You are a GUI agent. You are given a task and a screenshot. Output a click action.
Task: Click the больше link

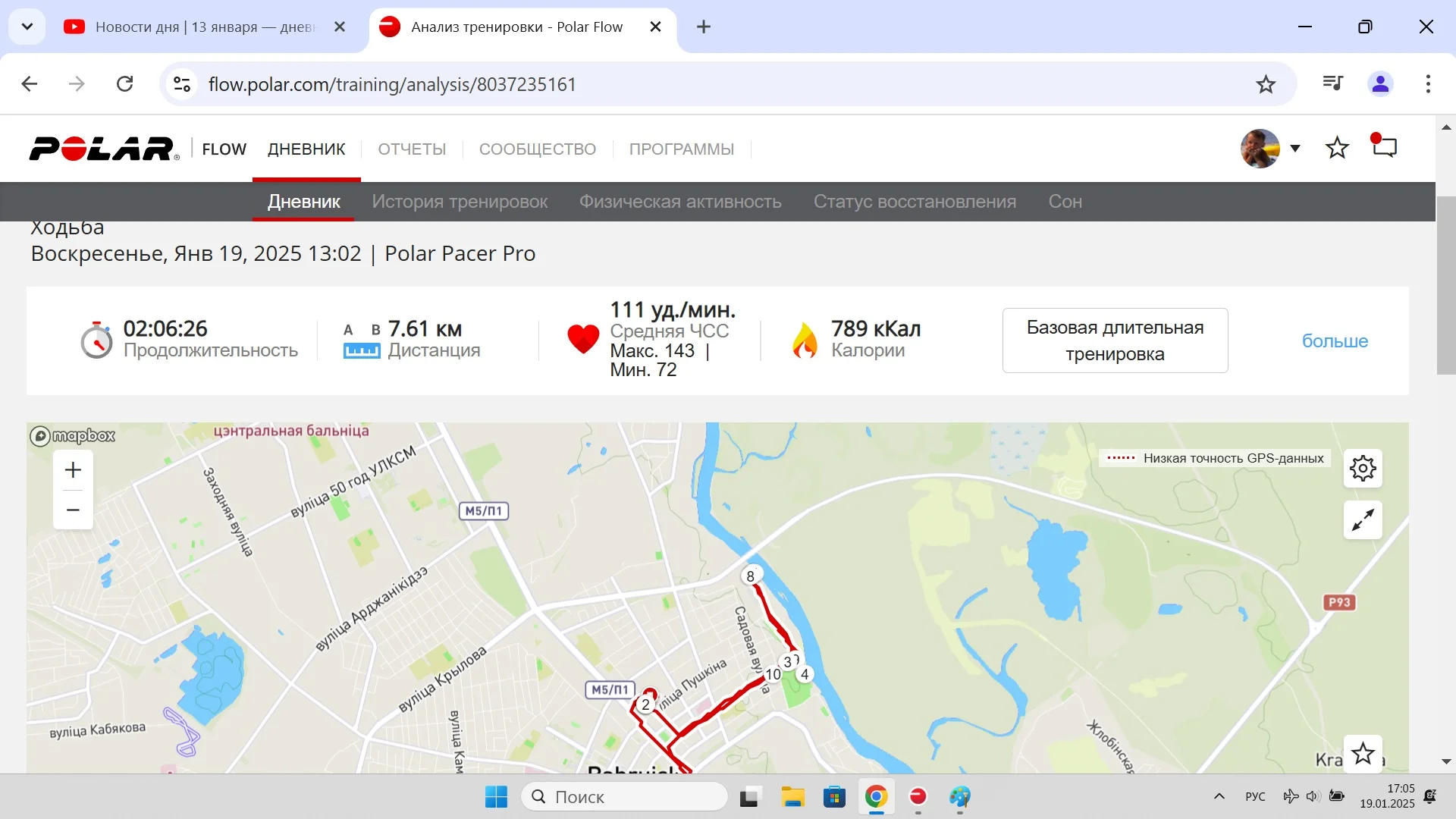(1335, 341)
